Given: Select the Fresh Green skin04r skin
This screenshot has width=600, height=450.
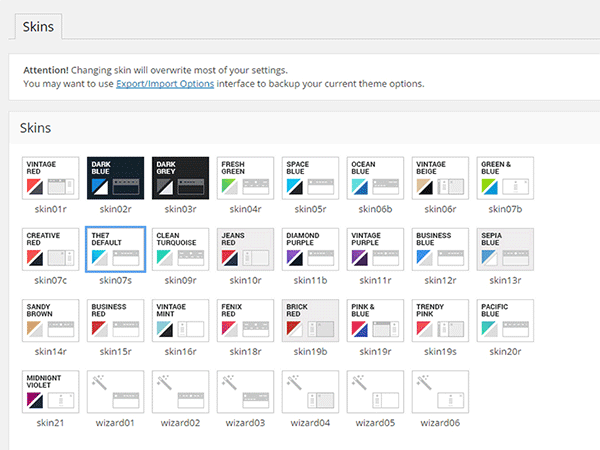Looking at the screenshot, I should coord(245,178).
